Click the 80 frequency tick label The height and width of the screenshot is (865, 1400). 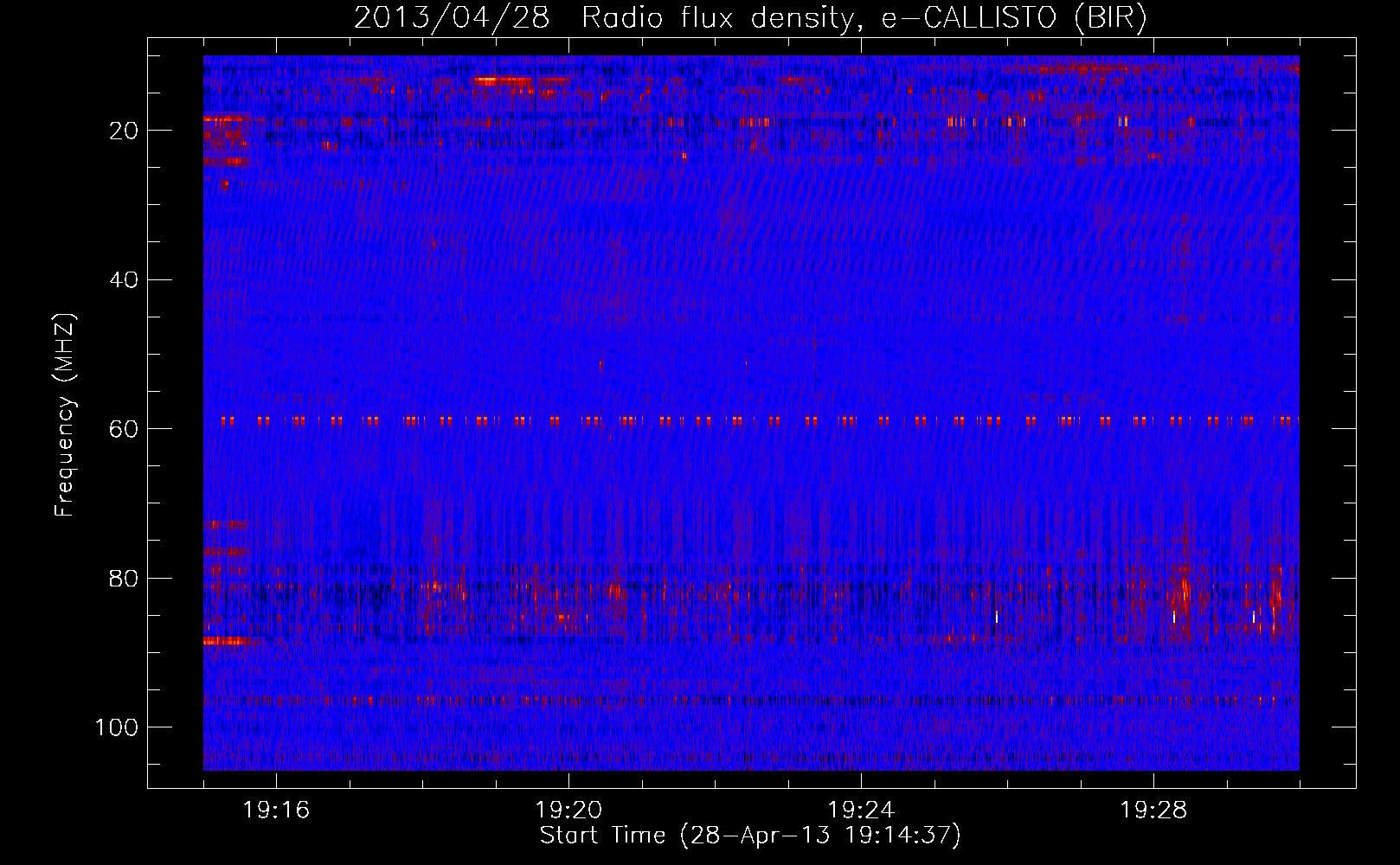point(124,578)
